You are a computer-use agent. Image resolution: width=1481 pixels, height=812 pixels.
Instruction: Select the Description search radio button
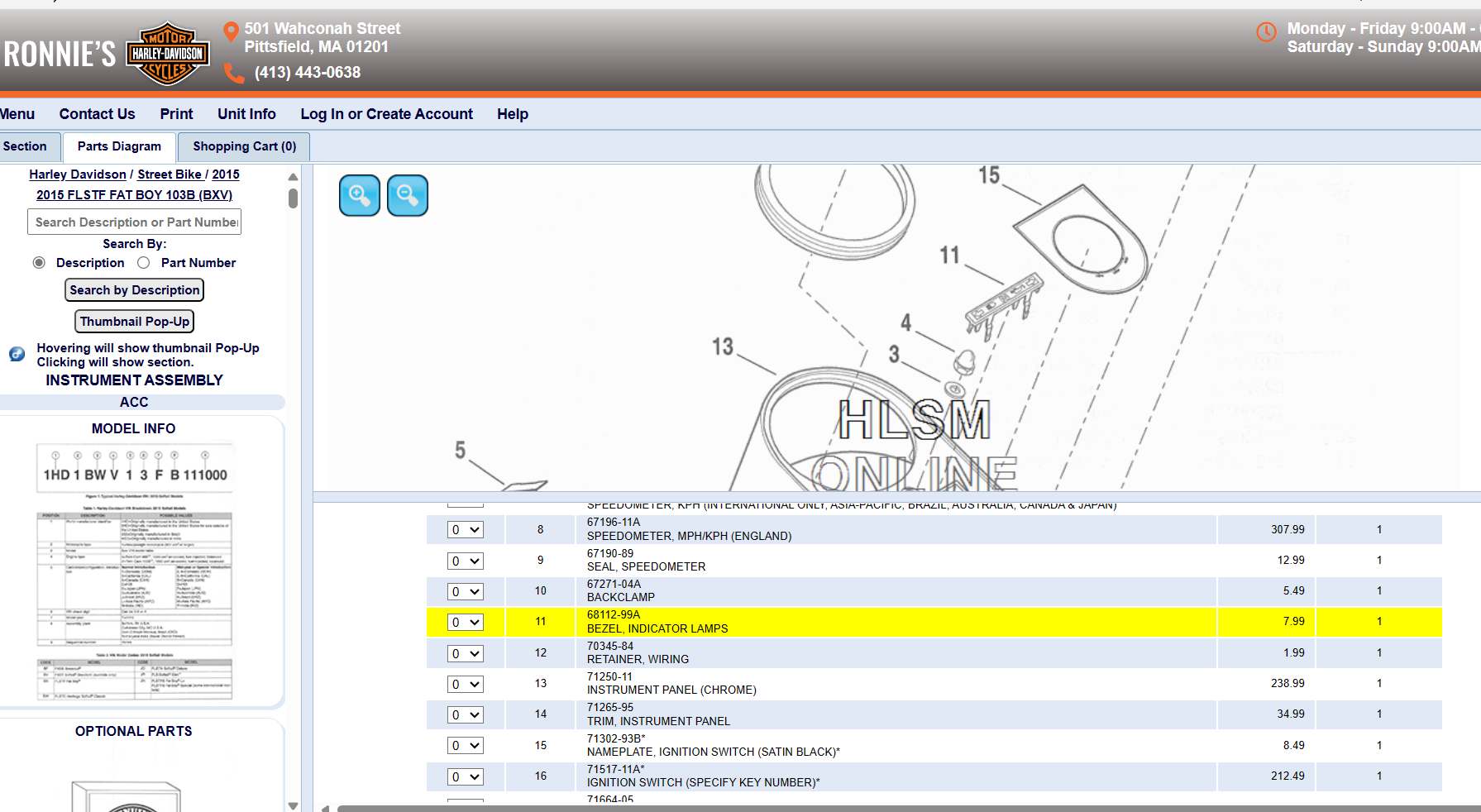click(39, 263)
